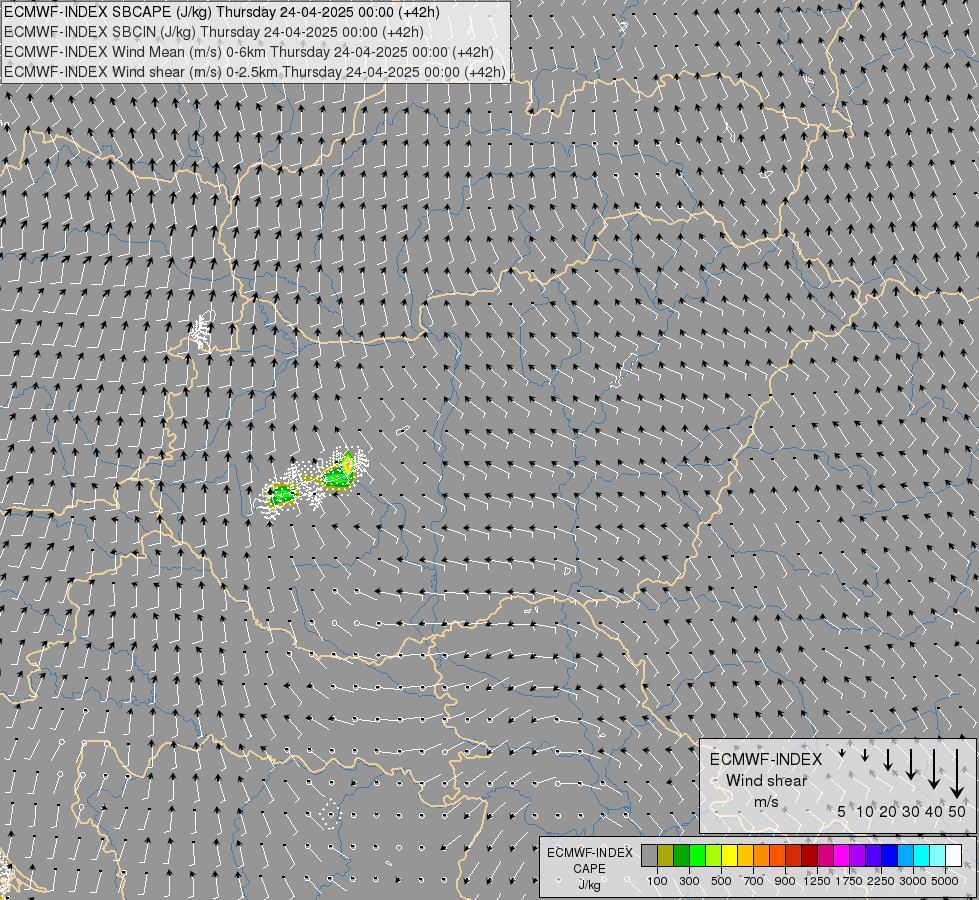This screenshot has height=900, width=979.
Task: Click the white swatch in CAPE legend
Action: coord(953,855)
